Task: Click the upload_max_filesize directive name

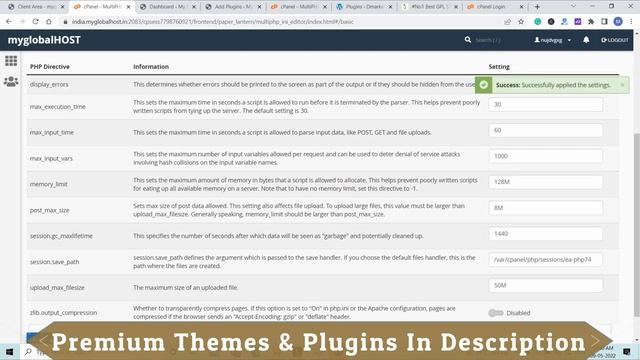Action: [x=57, y=288]
